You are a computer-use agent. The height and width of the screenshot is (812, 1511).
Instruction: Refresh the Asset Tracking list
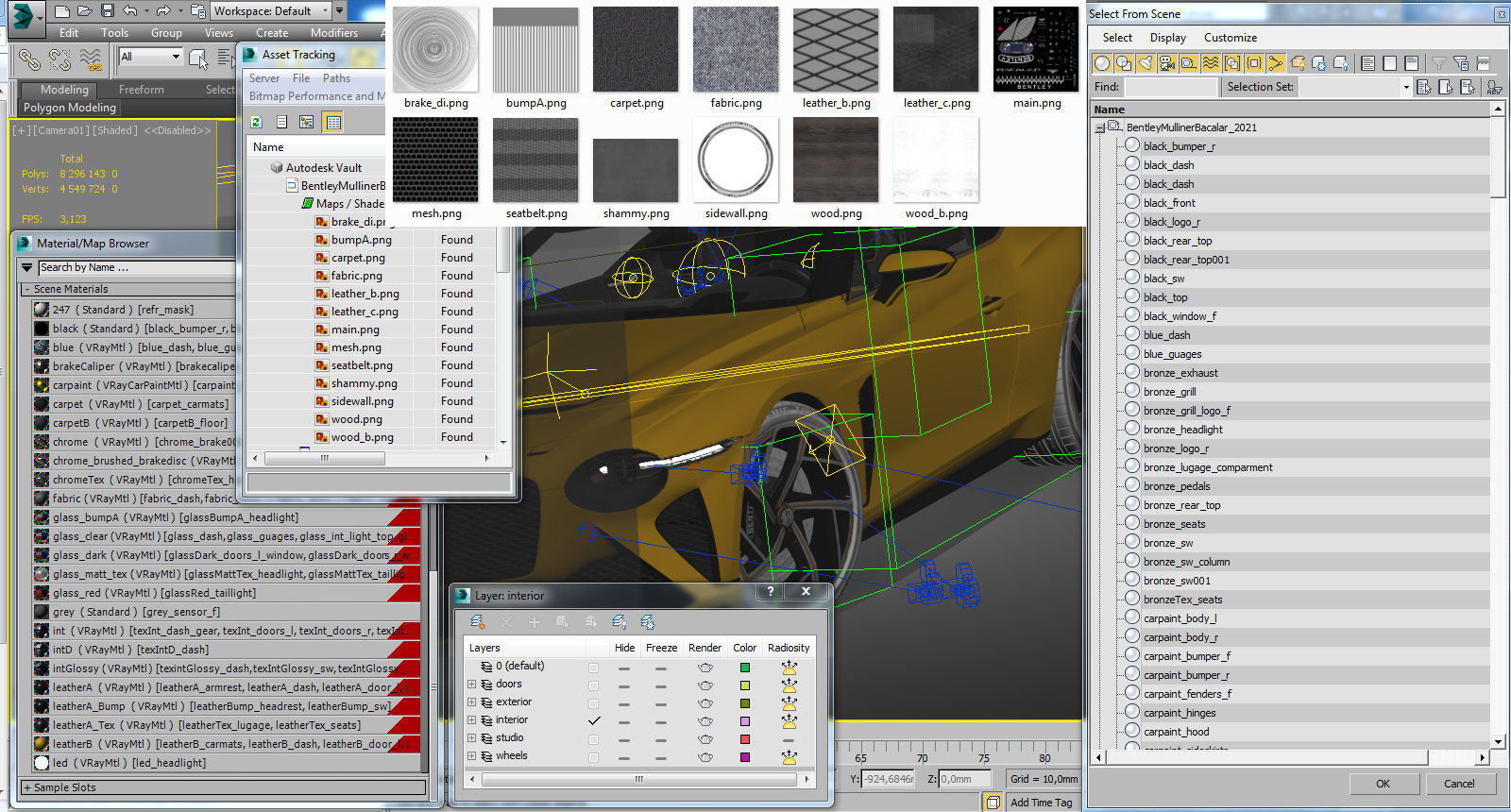[256, 122]
